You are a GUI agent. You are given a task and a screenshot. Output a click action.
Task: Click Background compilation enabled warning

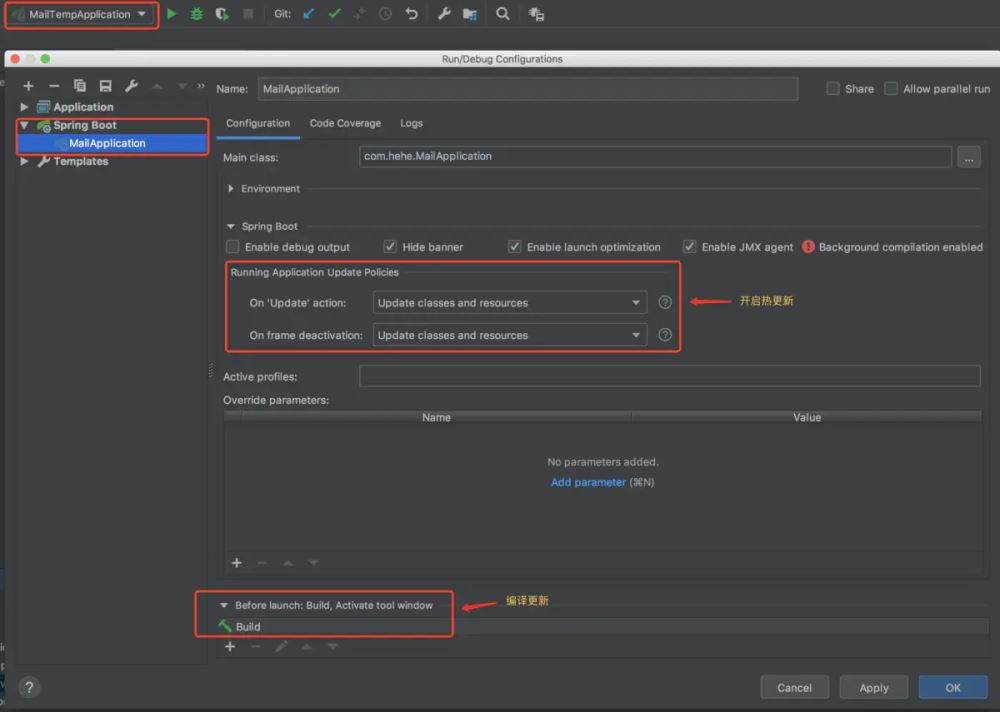[x=892, y=247]
